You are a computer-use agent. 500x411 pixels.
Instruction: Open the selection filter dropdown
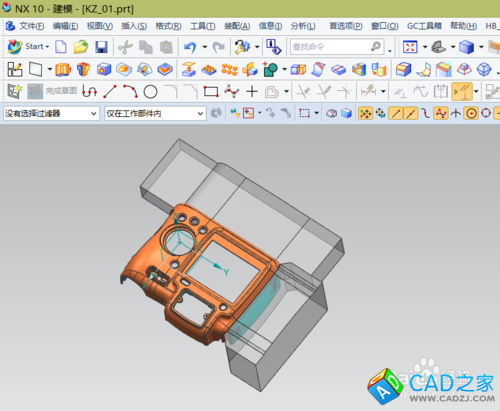coord(51,114)
